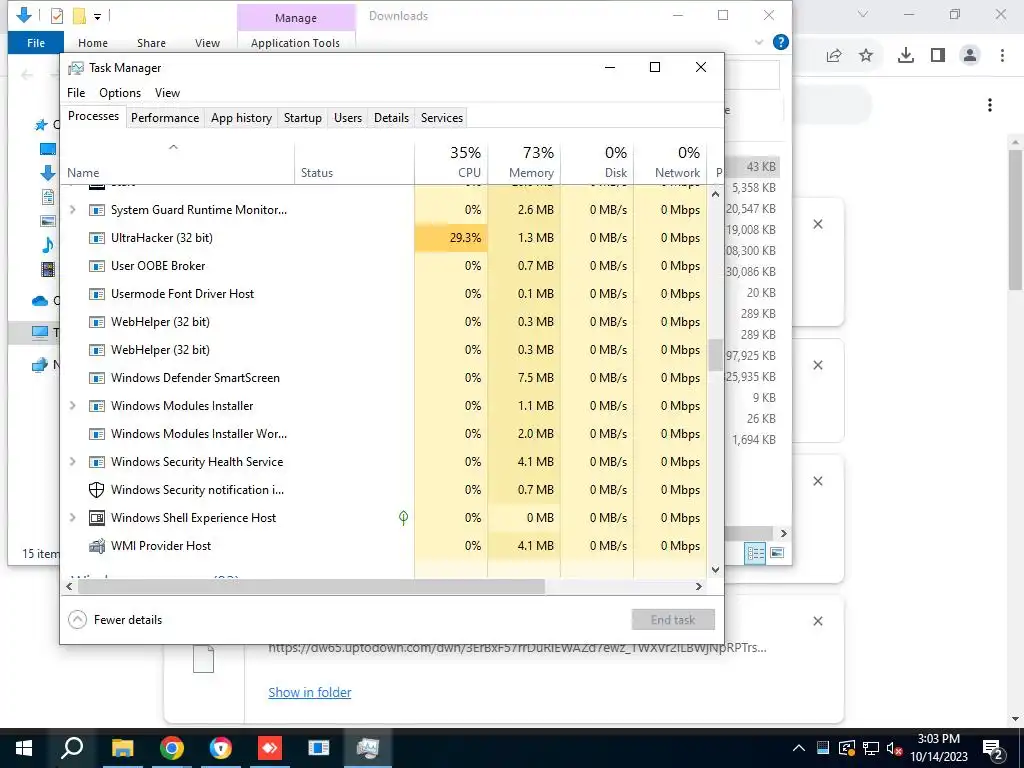
Task: Collapse Task Manager with Fewer details
Action: click(x=115, y=620)
